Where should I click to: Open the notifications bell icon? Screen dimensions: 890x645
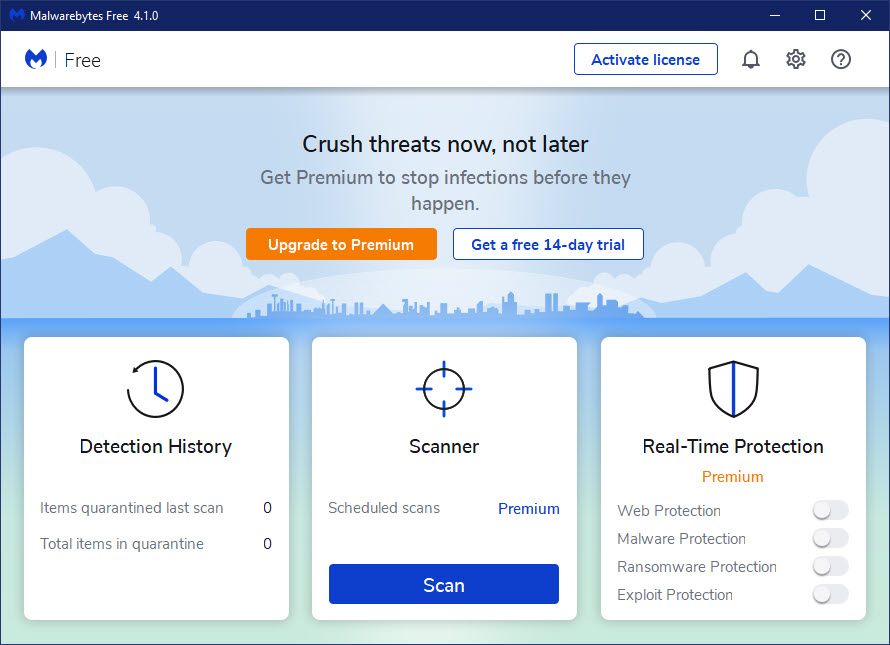click(750, 60)
